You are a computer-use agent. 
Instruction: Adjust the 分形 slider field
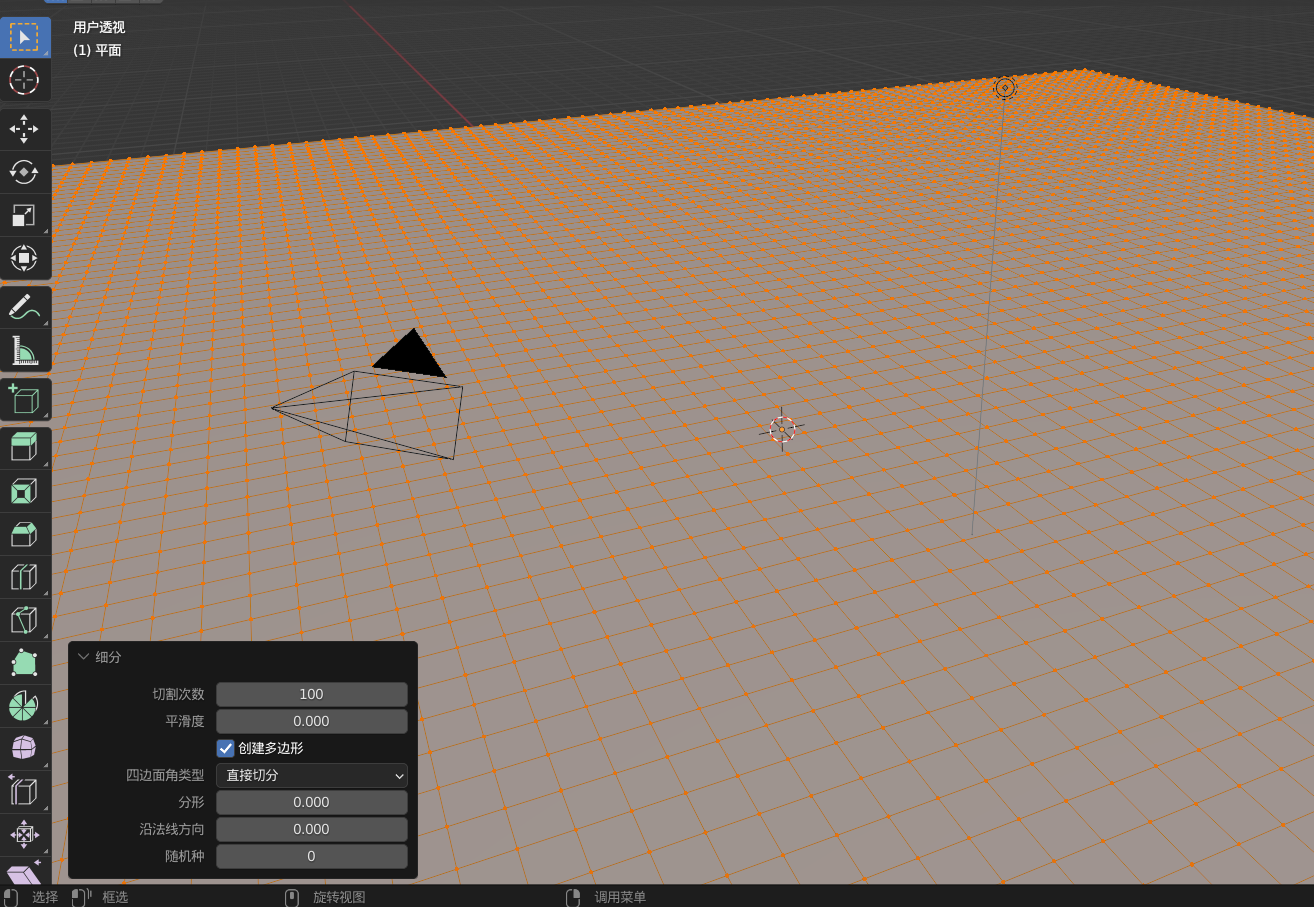[312, 802]
